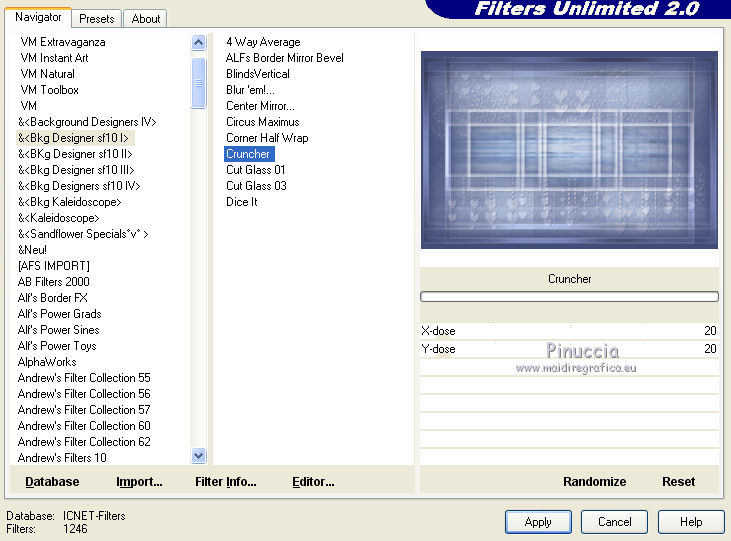Screen dimensions: 731x541
Task: Adjust the X-dose slider
Action: point(569,331)
